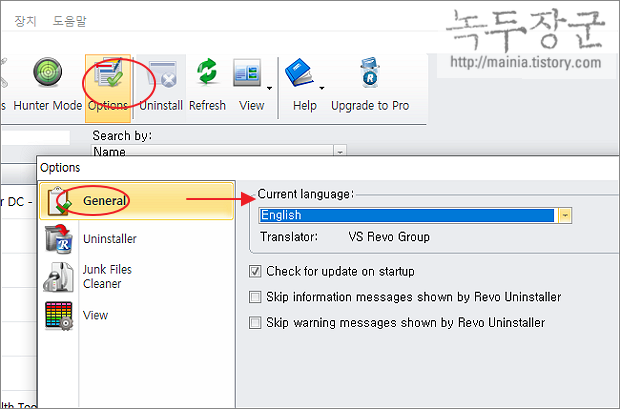Click the Uninstall toolbar icon
Image resolution: width=620 pixels, height=409 pixels.
(x=161, y=73)
